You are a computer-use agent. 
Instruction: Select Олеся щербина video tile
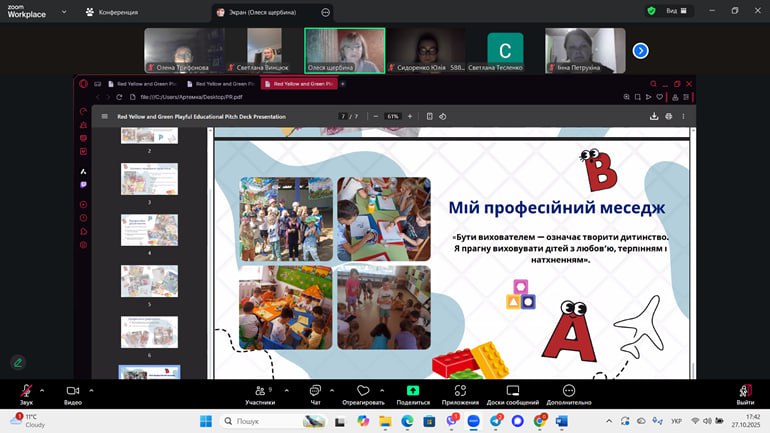[345, 51]
